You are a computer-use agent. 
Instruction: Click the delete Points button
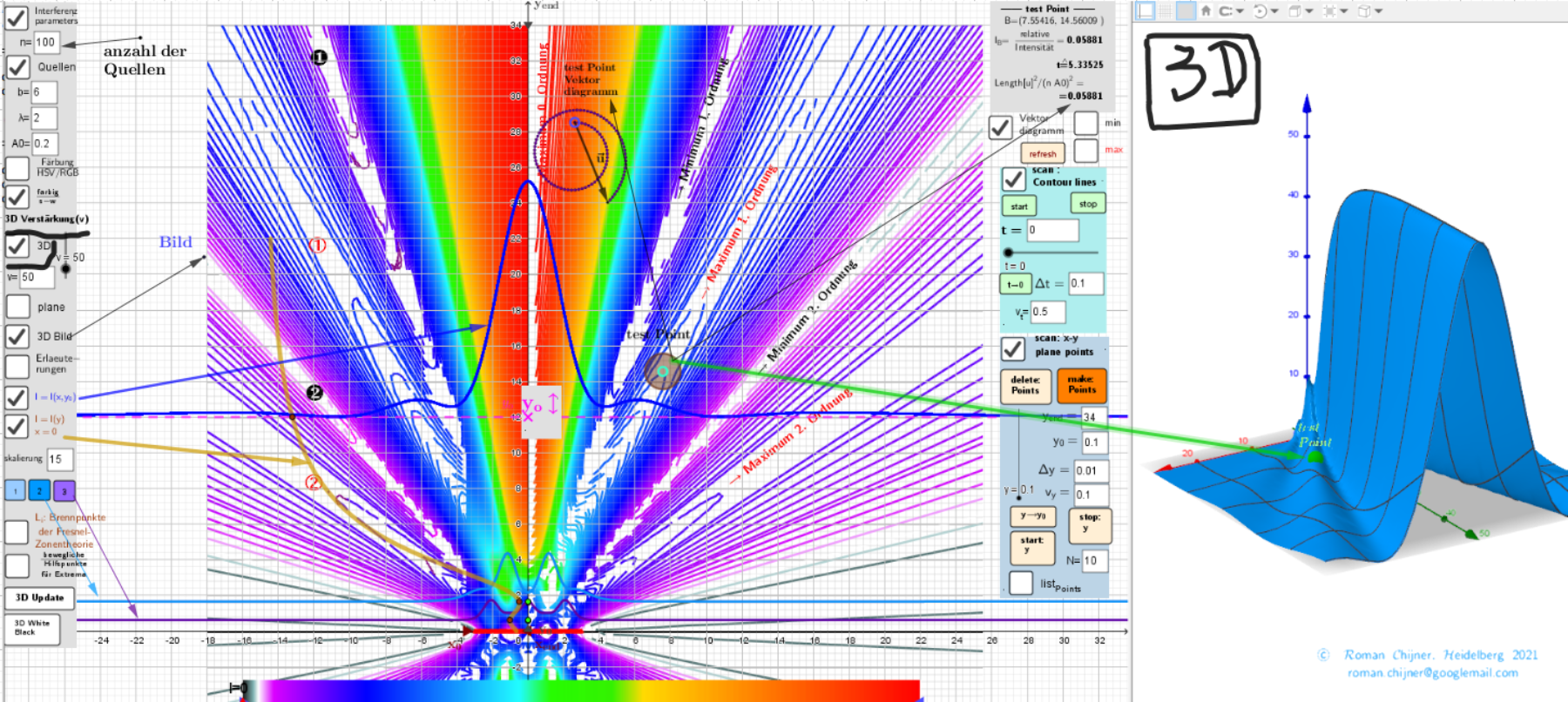[x=1025, y=386]
